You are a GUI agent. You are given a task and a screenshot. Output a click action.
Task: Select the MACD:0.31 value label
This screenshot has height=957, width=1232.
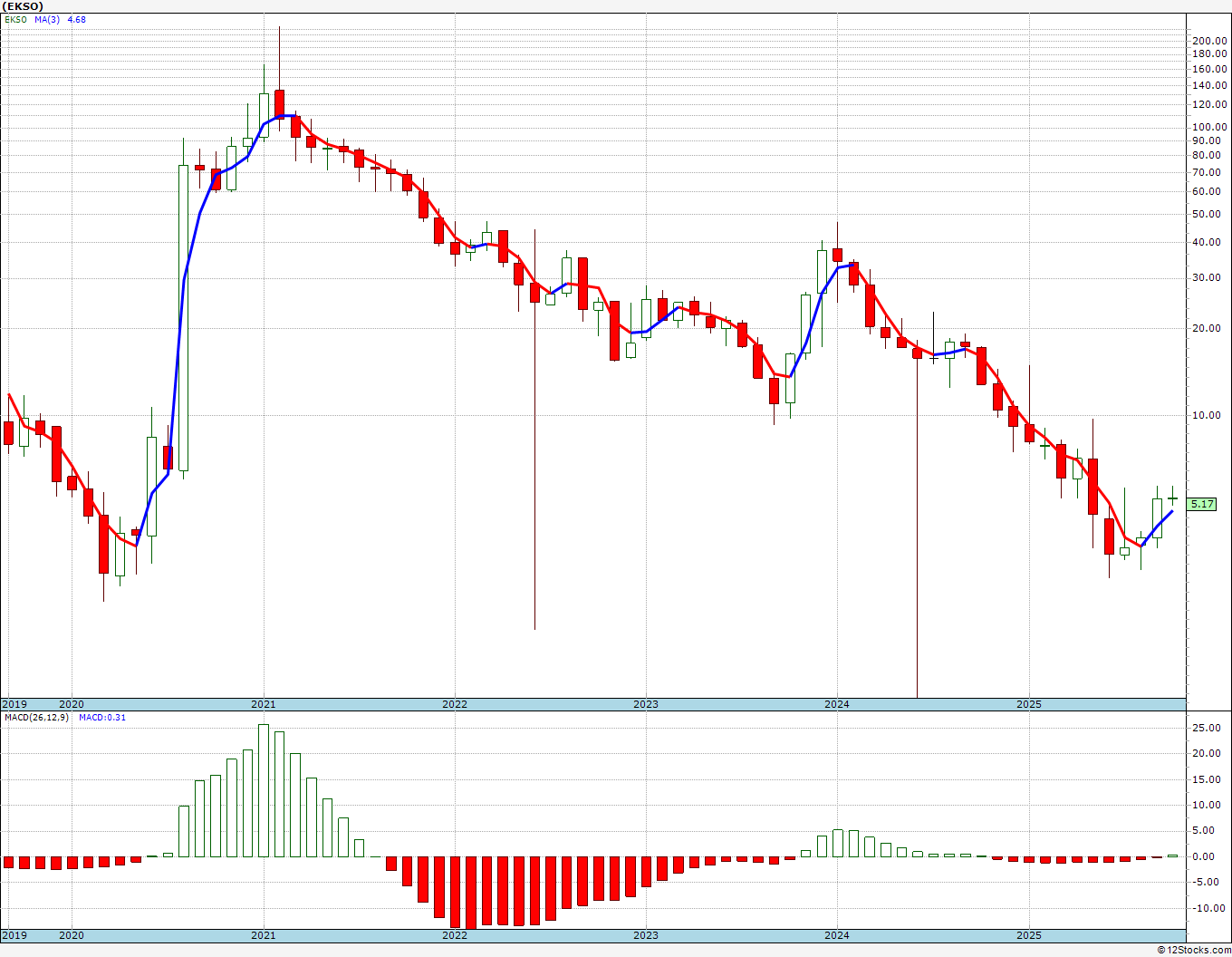point(102,717)
